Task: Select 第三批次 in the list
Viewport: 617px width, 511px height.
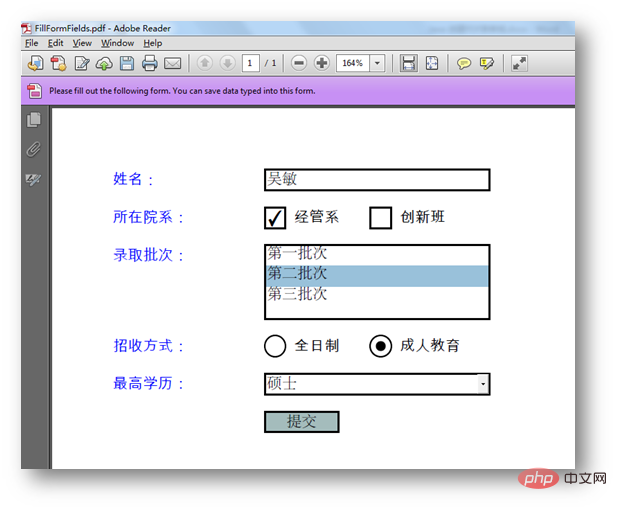Action: coord(377,294)
